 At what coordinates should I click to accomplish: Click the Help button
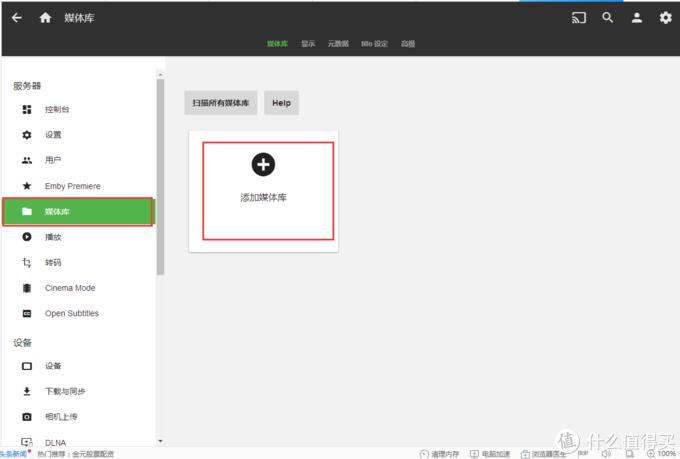(281, 103)
